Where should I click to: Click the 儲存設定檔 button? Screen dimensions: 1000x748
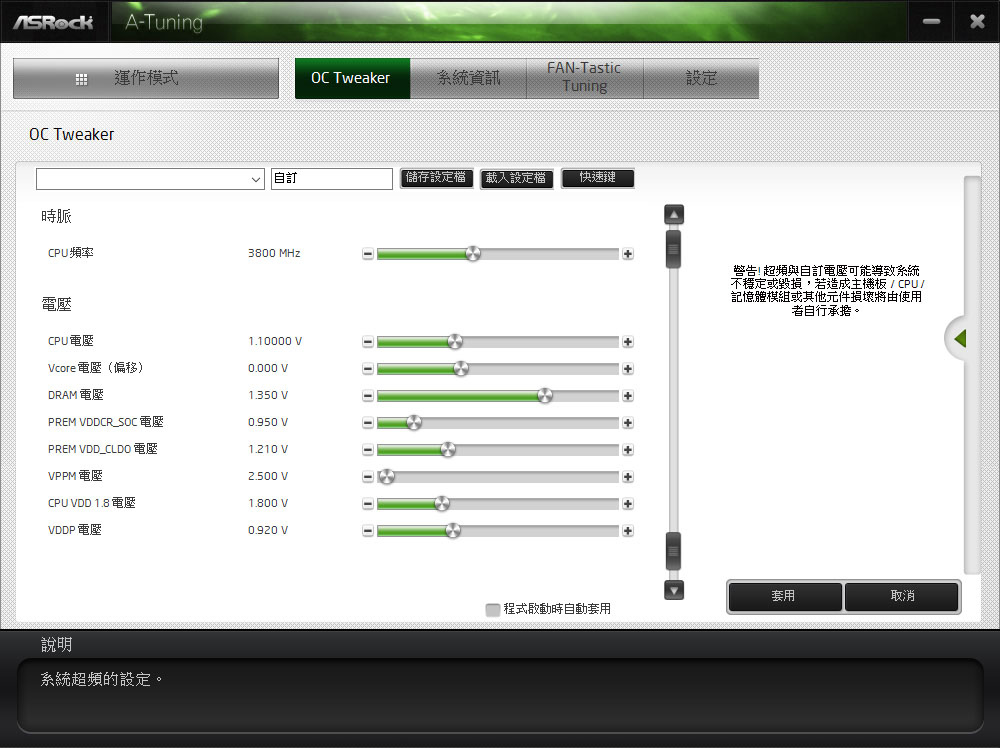[436, 178]
